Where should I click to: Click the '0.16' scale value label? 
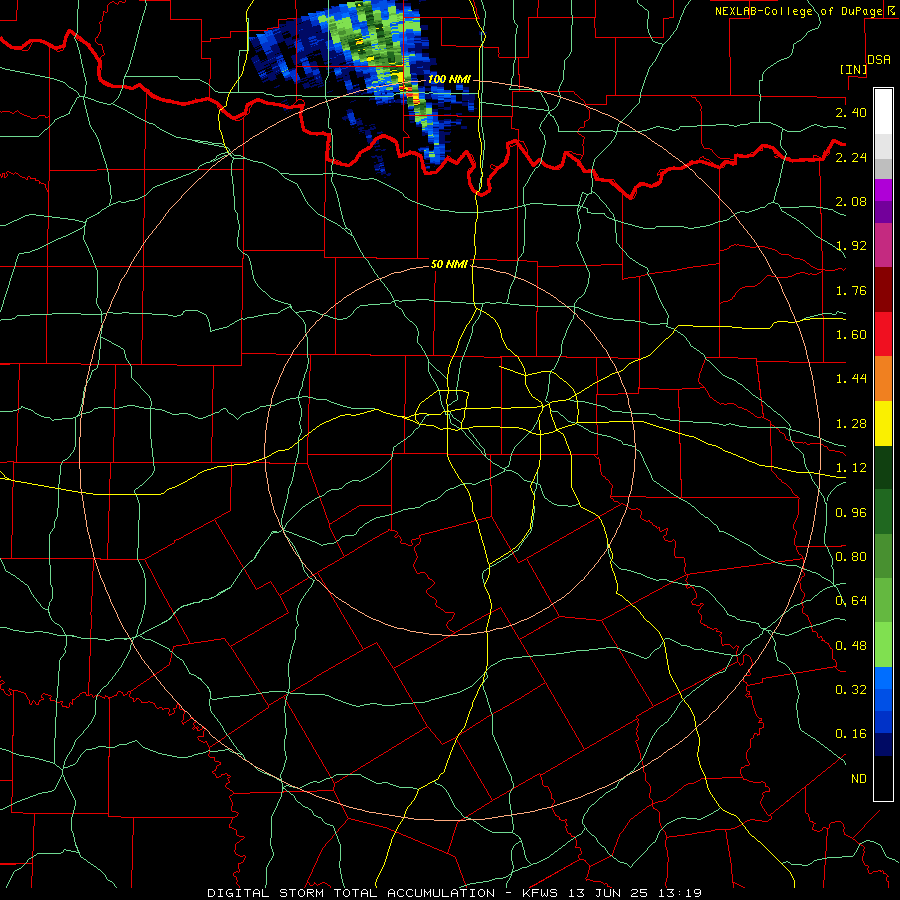851,734
